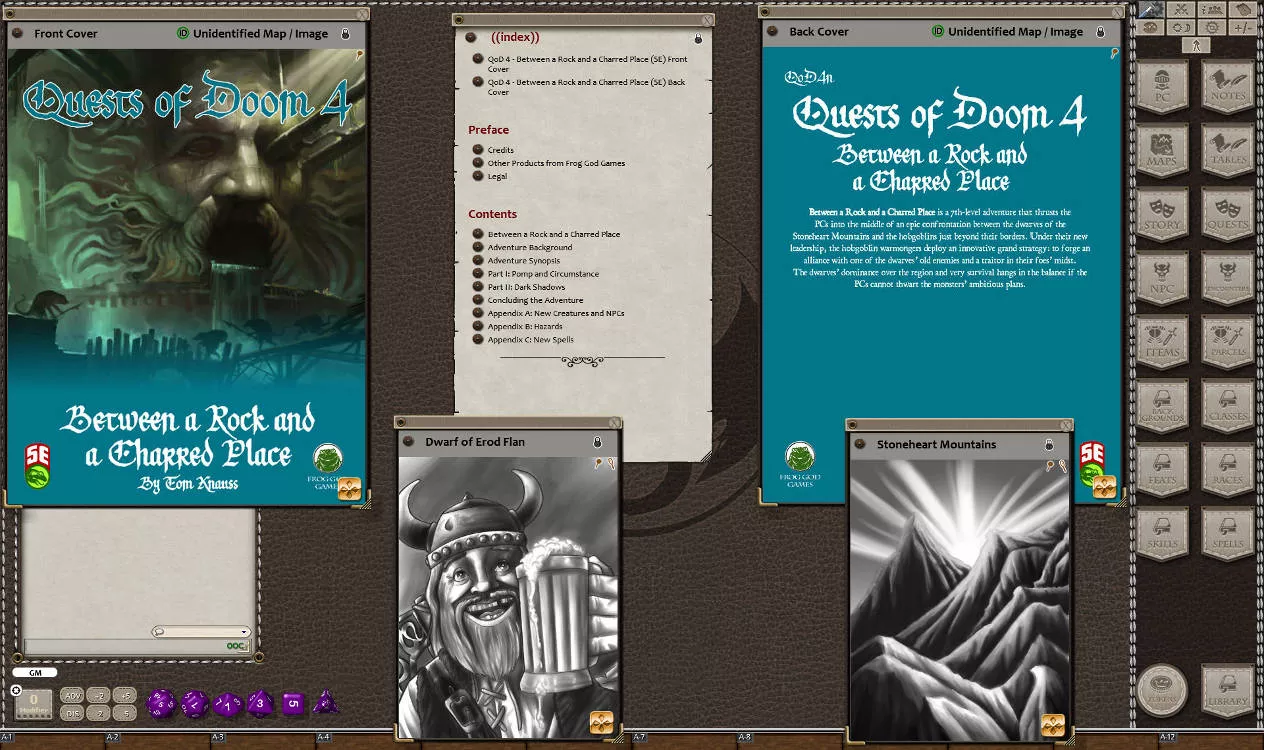
Task: Open Part I: Pomp and Circumstance
Action: tap(543, 273)
